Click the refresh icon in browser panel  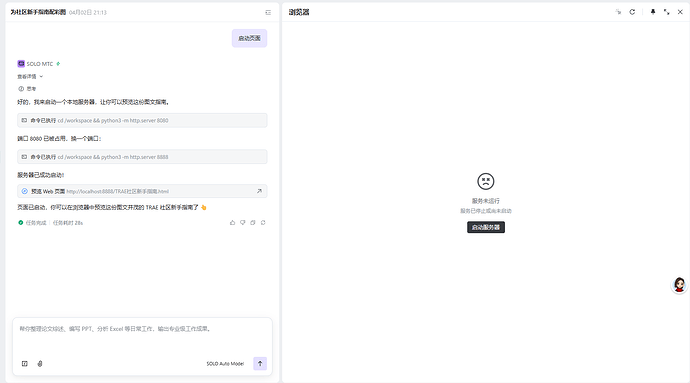coord(632,12)
